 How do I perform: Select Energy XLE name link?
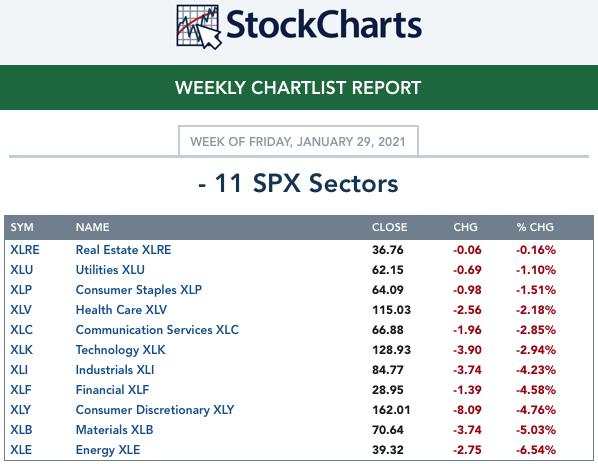(x=108, y=450)
